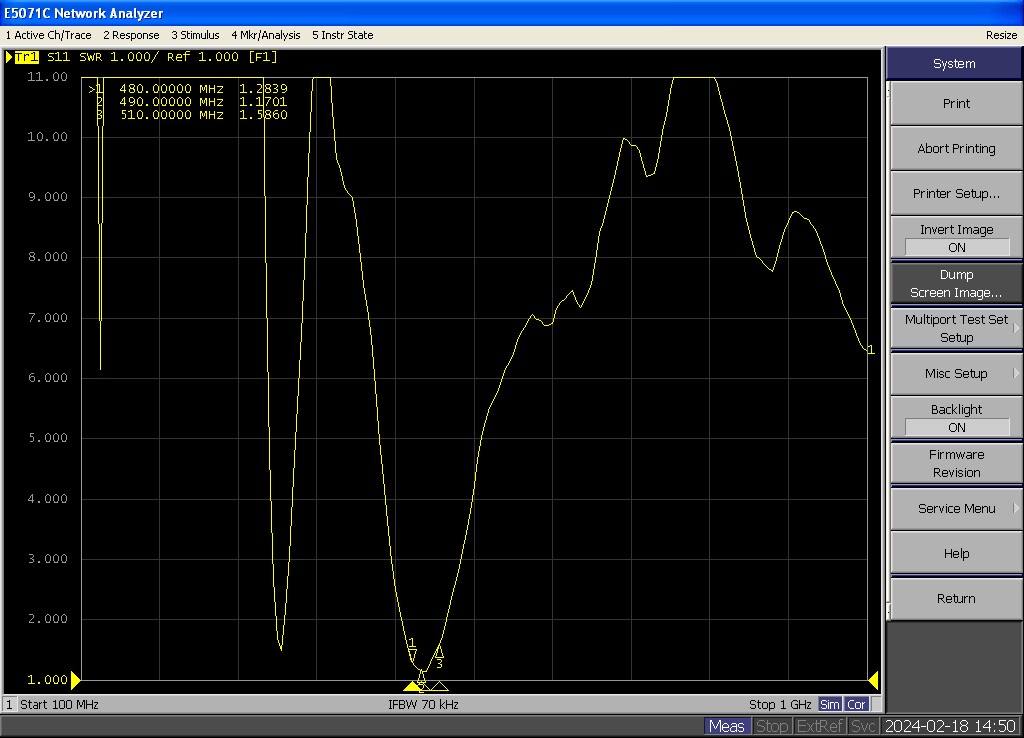
Task: Click the Stop status indicator
Action: 772,726
